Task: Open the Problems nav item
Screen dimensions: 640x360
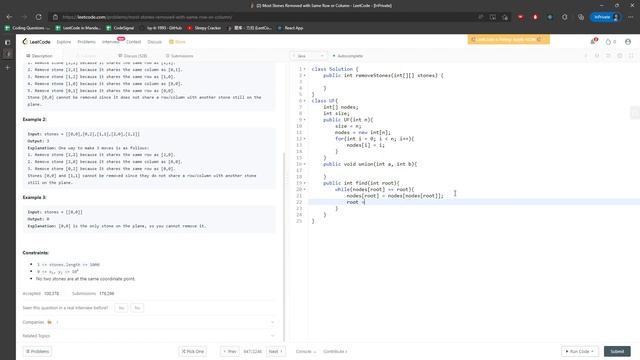Action: pos(87,42)
